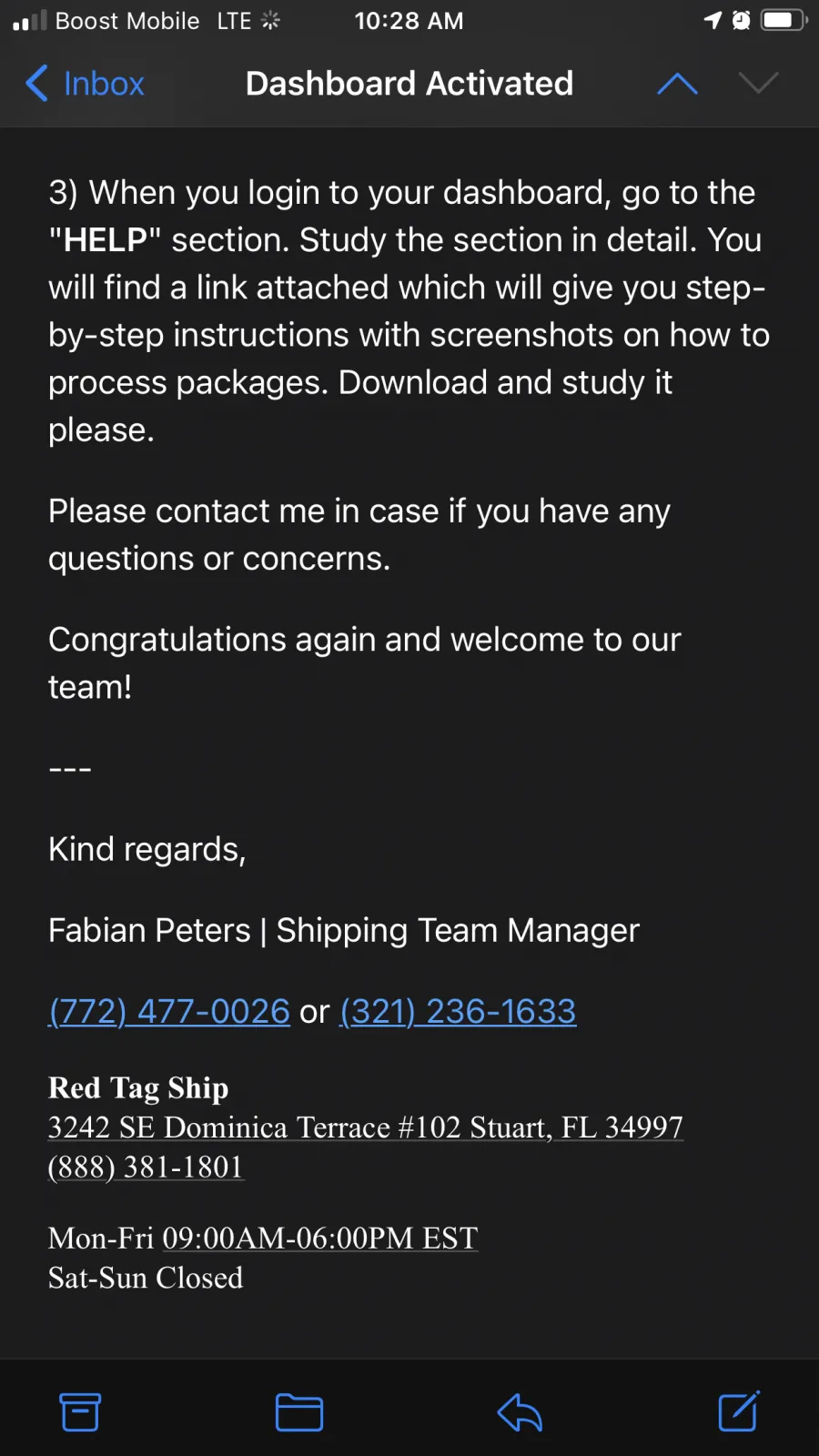Go to previous message using the up arrow
The image size is (819, 1456).
[677, 84]
